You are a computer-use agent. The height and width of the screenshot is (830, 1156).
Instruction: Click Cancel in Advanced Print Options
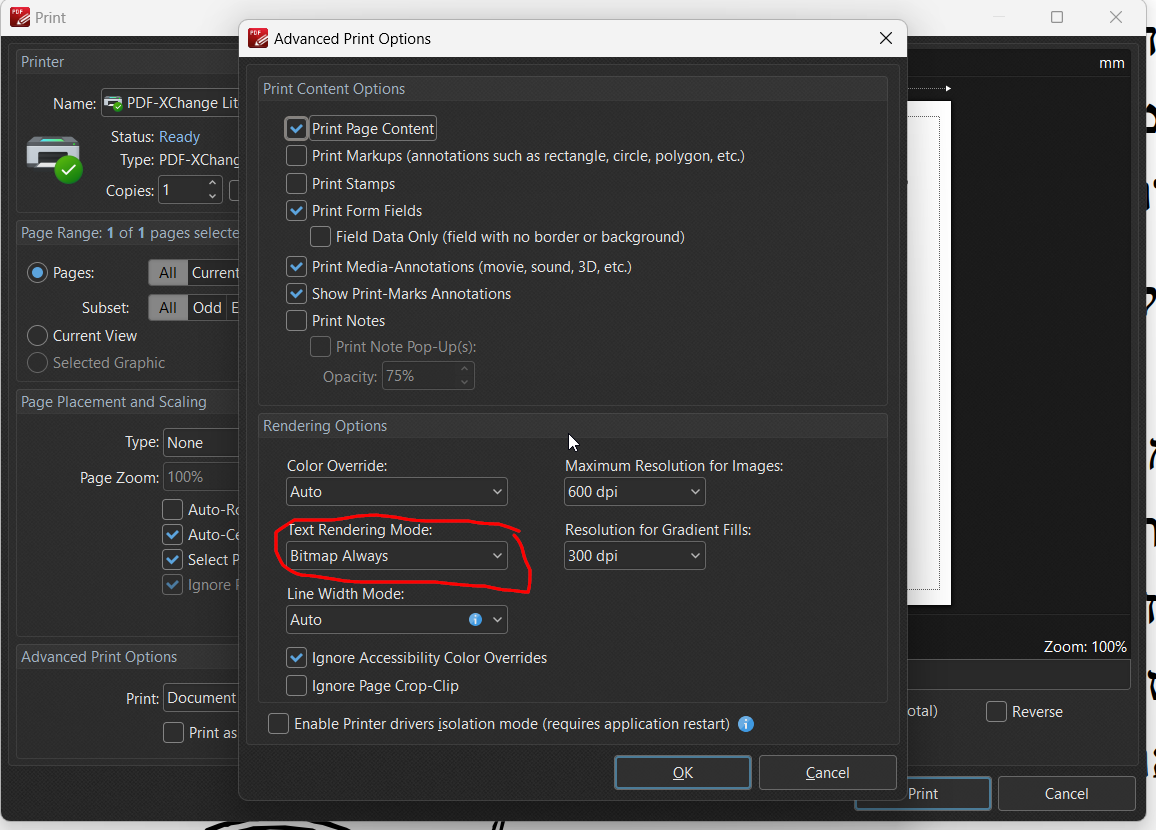pyautogui.click(x=827, y=772)
